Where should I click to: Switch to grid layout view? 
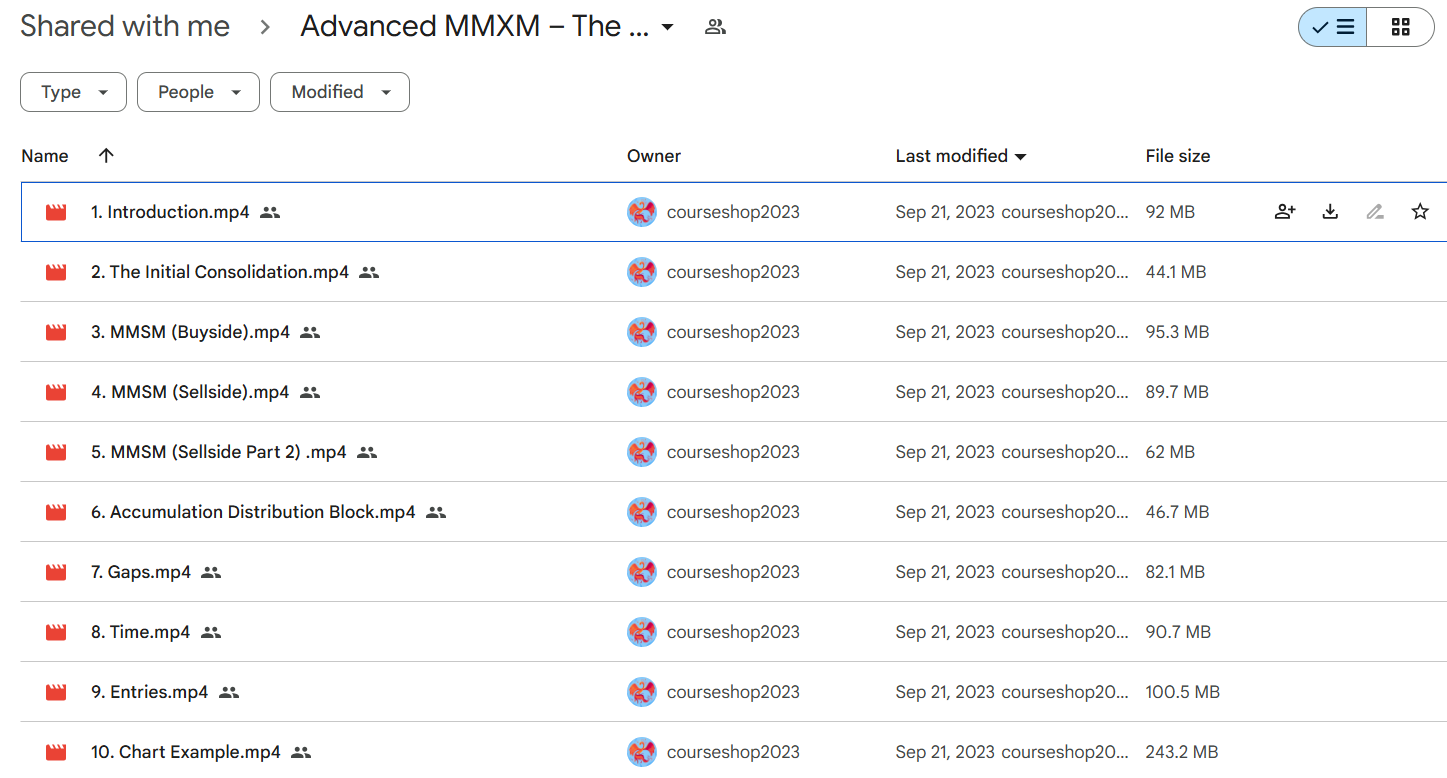point(1400,27)
